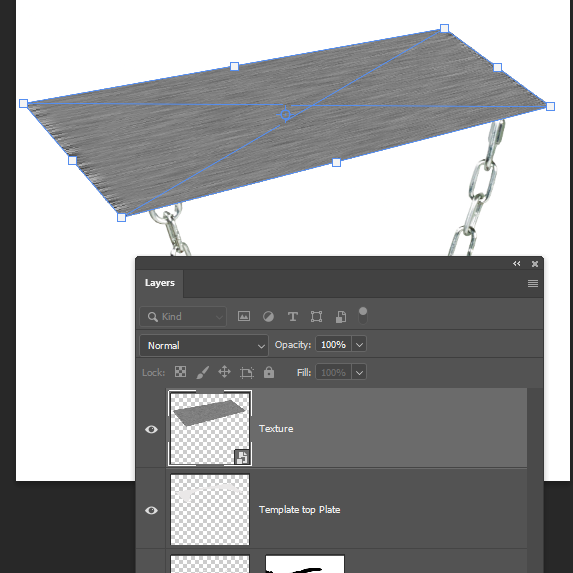
Task: Filter for shape layers icon
Action: pyautogui.click(x=316, y=316)
